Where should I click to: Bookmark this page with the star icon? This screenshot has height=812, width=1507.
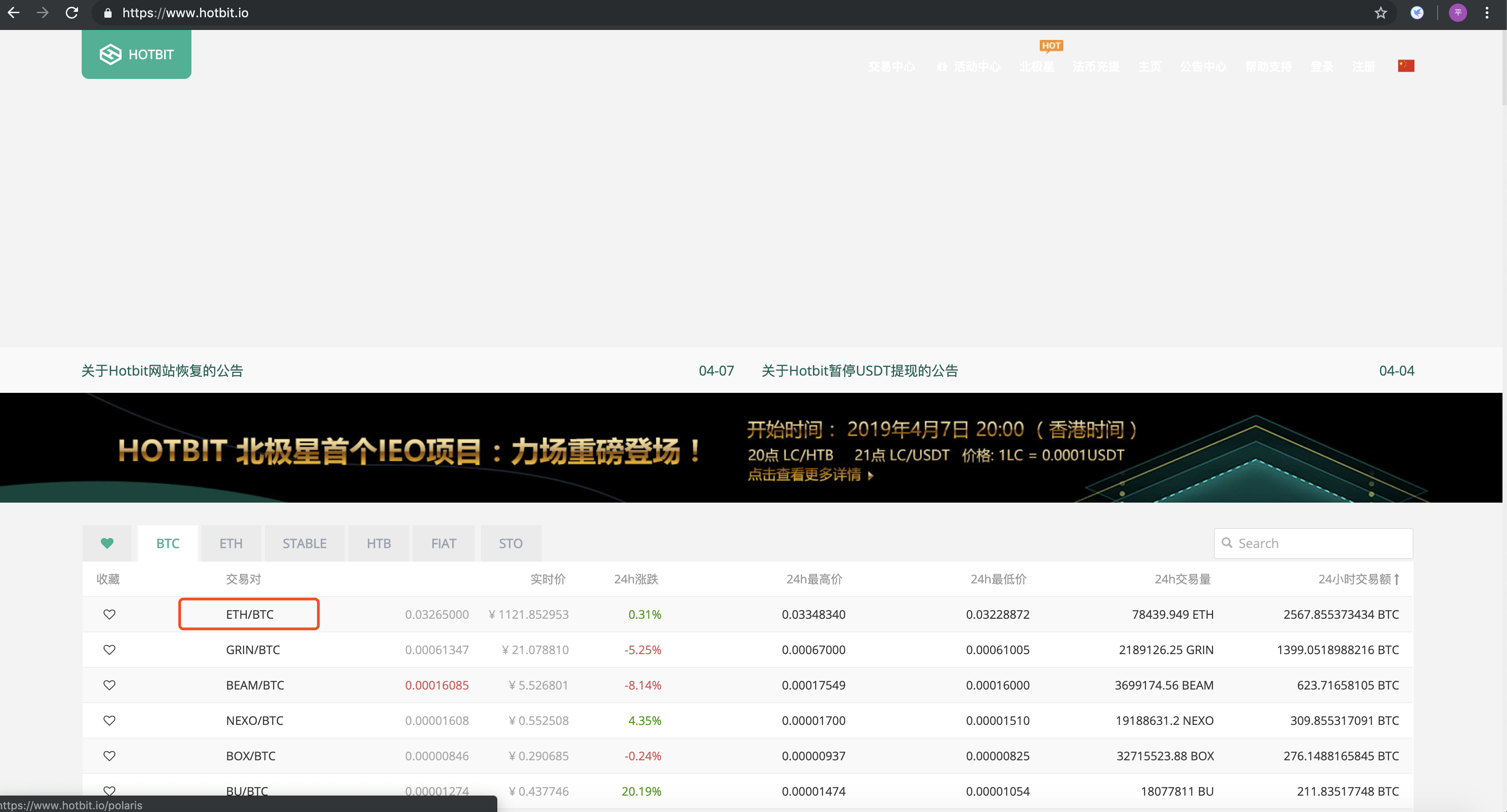click(1380, 13)
